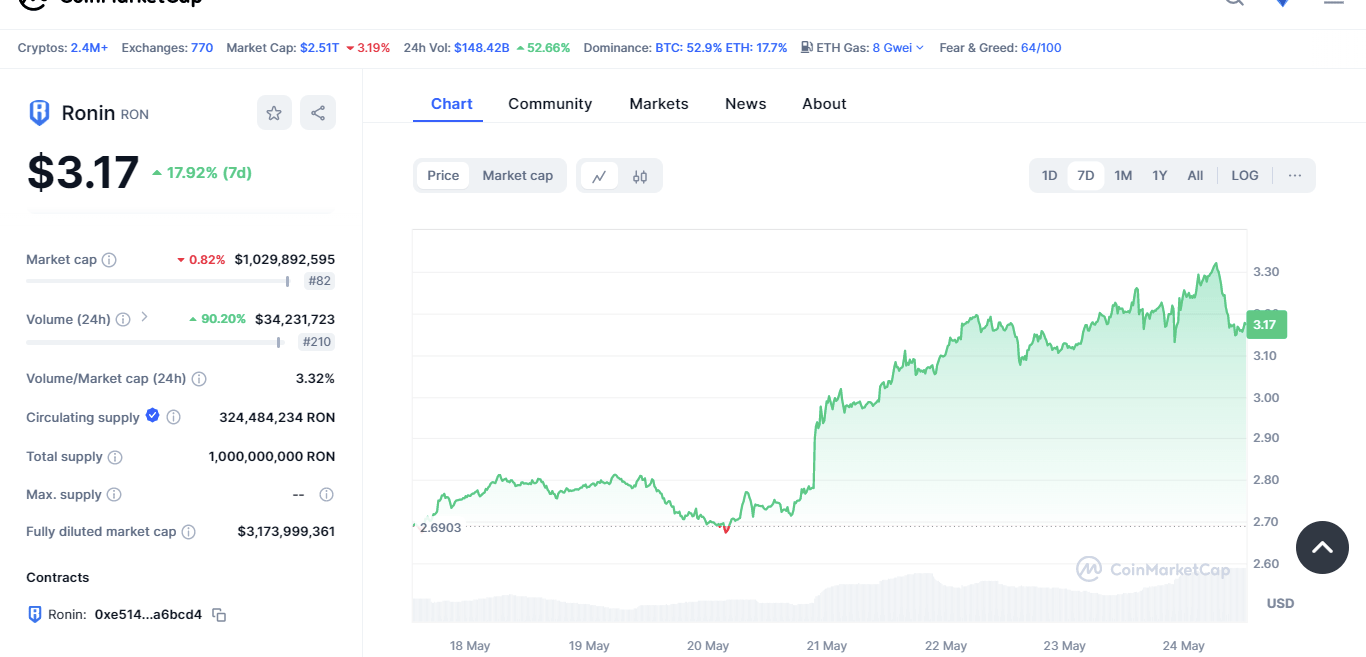This screenshot has width=1366, height=657.
Task: Toggle the chart to Price
Action: 443,176
